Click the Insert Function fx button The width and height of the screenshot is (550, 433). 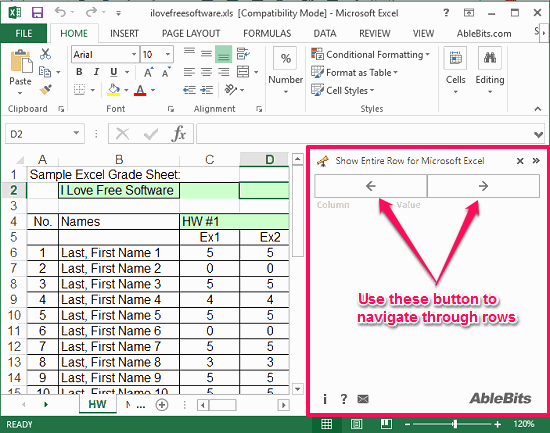click(179, 134)
